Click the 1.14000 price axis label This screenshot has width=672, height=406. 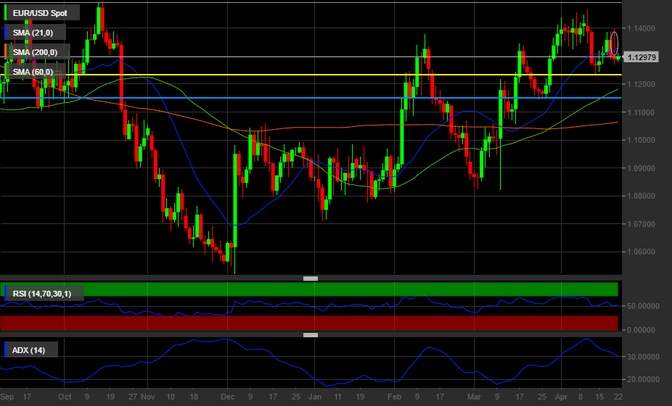(x=647, y=30)
